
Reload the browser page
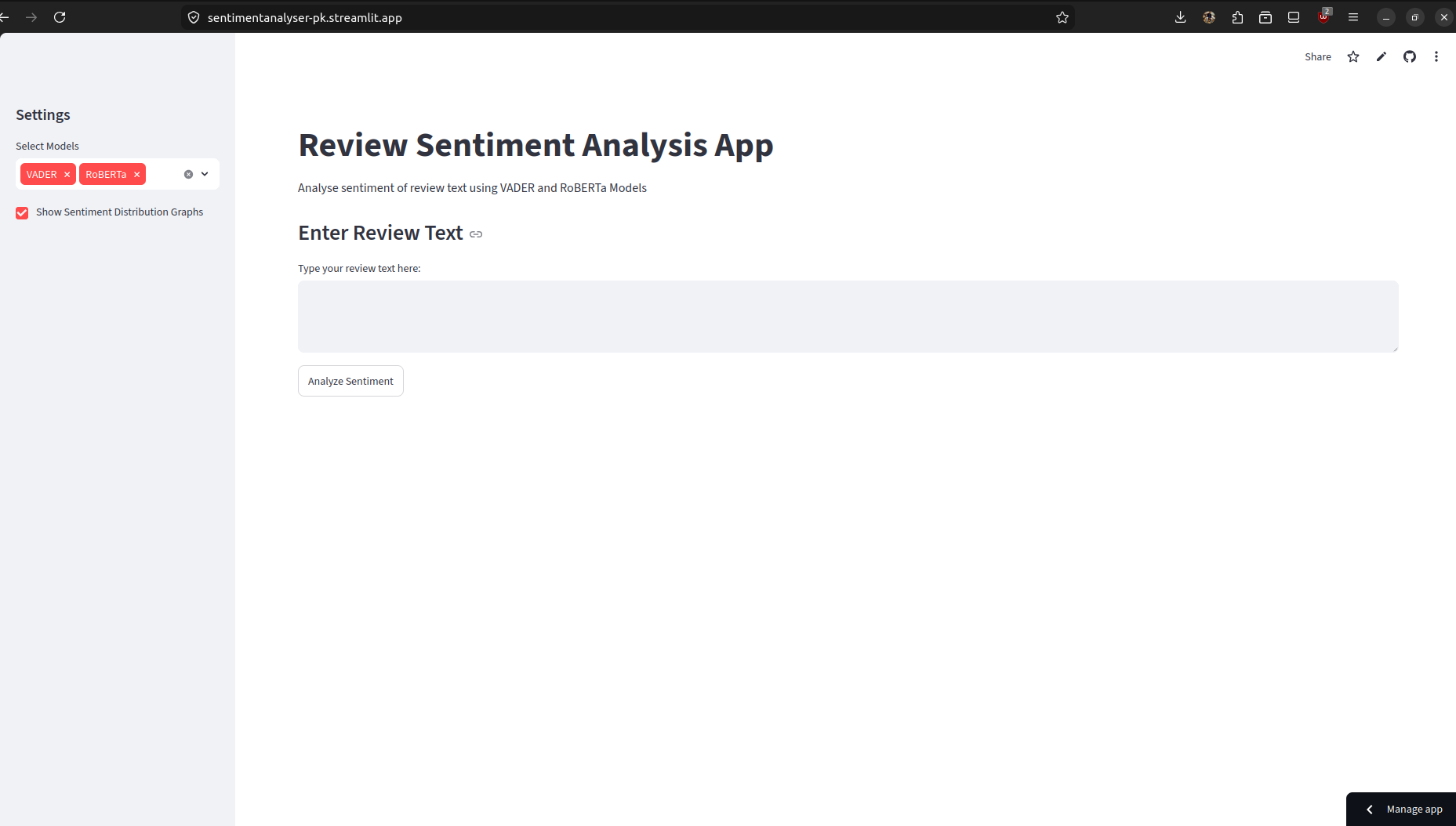60,17
